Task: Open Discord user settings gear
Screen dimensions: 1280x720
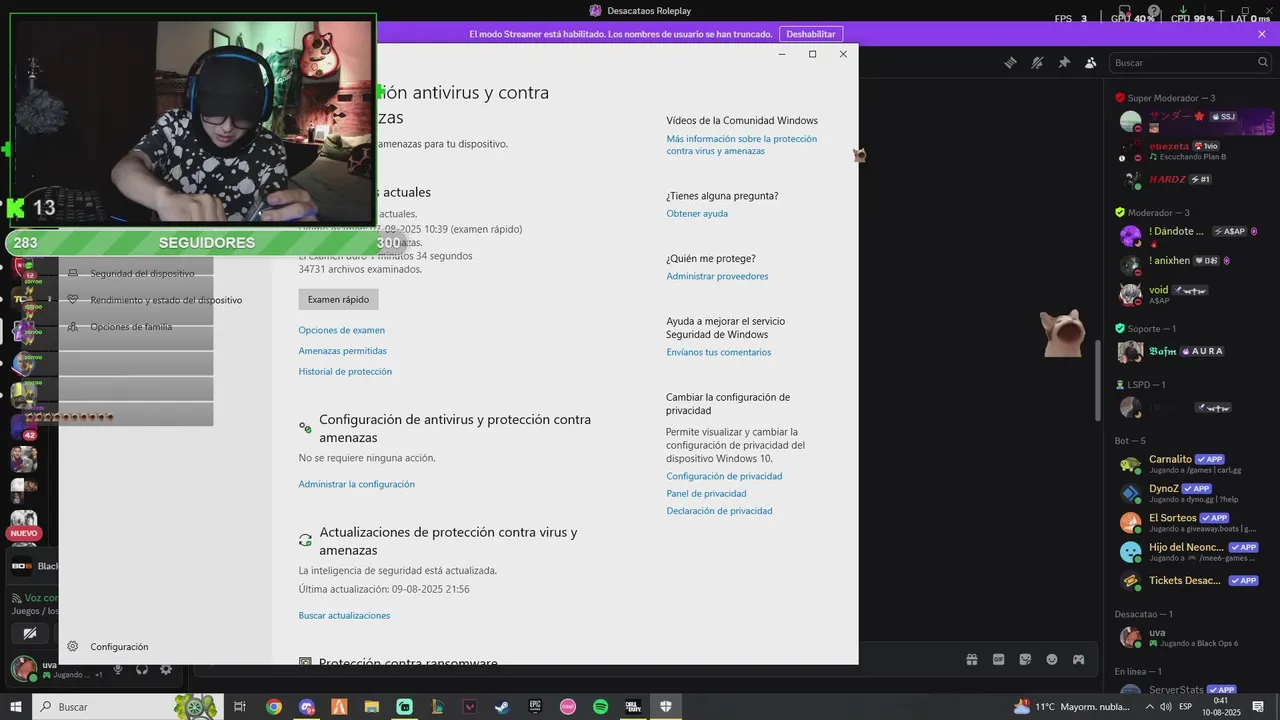Action: click(x=166, y=669)
